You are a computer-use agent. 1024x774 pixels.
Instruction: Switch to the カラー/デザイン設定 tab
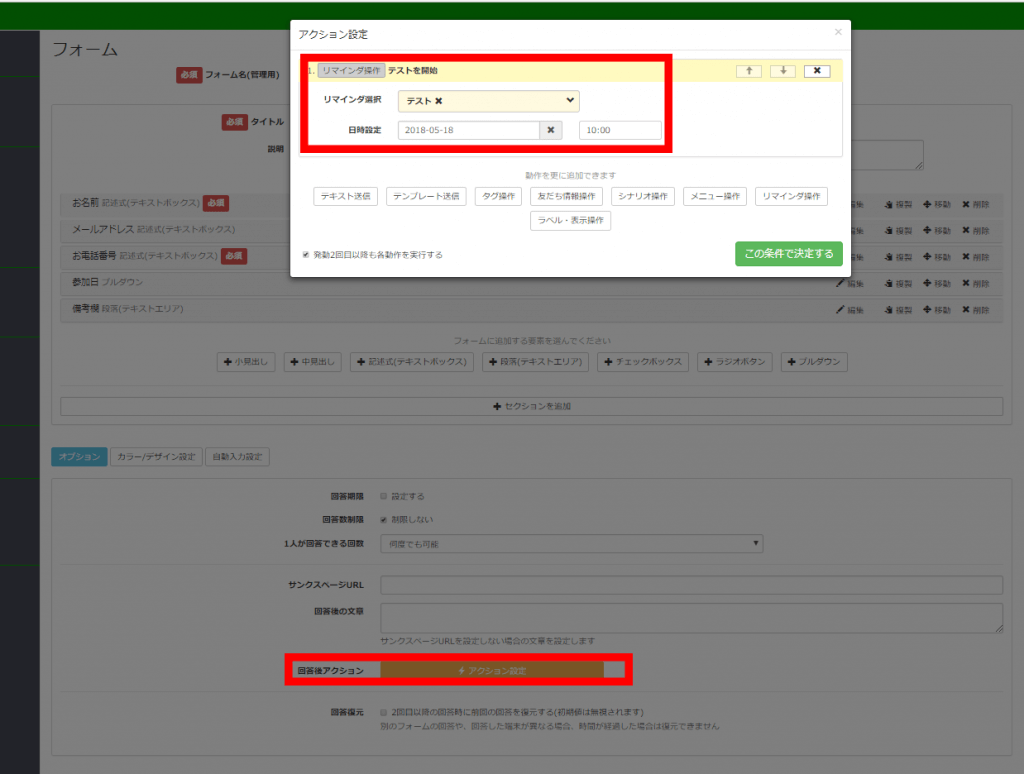(156, 457)
